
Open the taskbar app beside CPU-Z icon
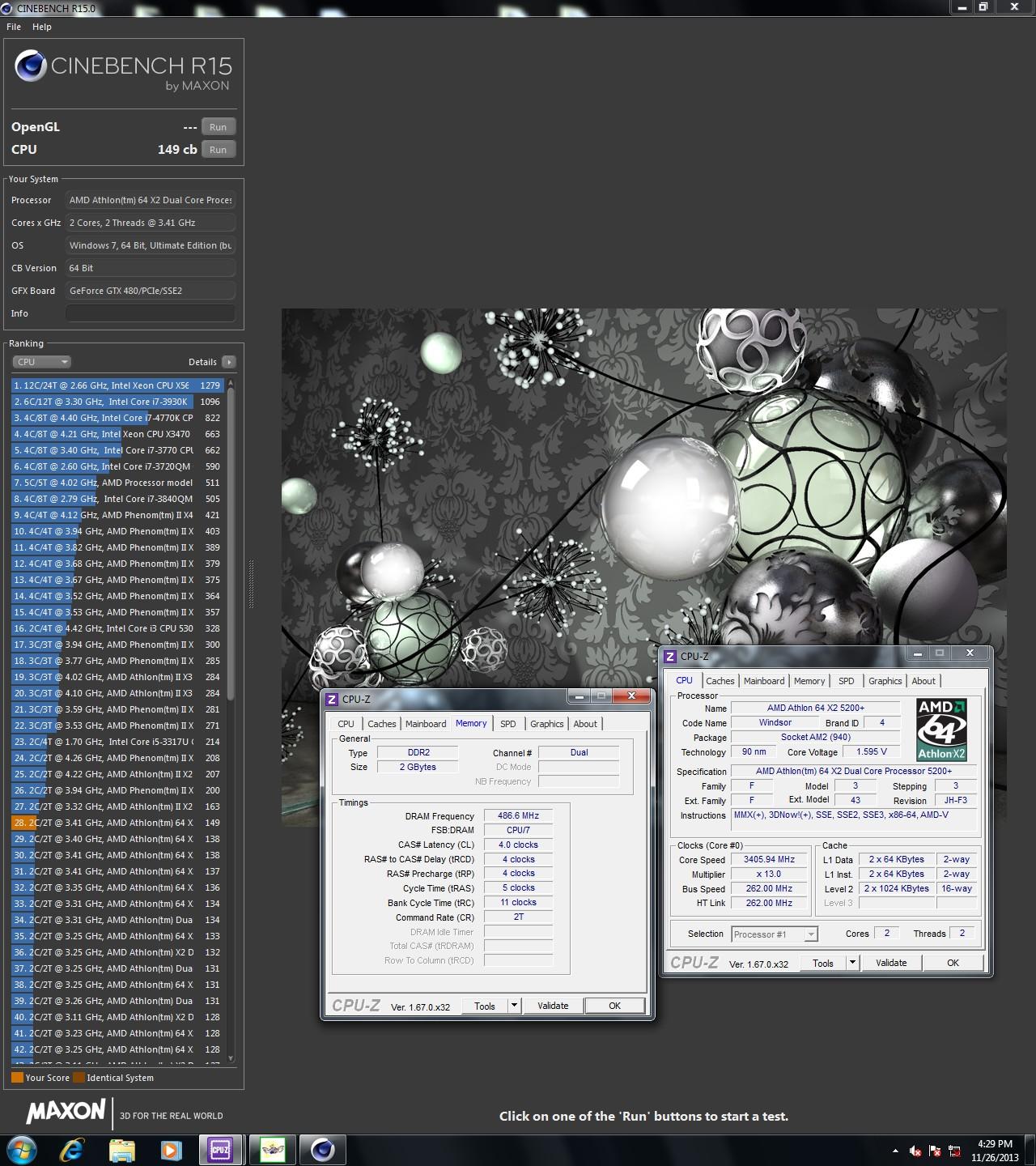272,1150
